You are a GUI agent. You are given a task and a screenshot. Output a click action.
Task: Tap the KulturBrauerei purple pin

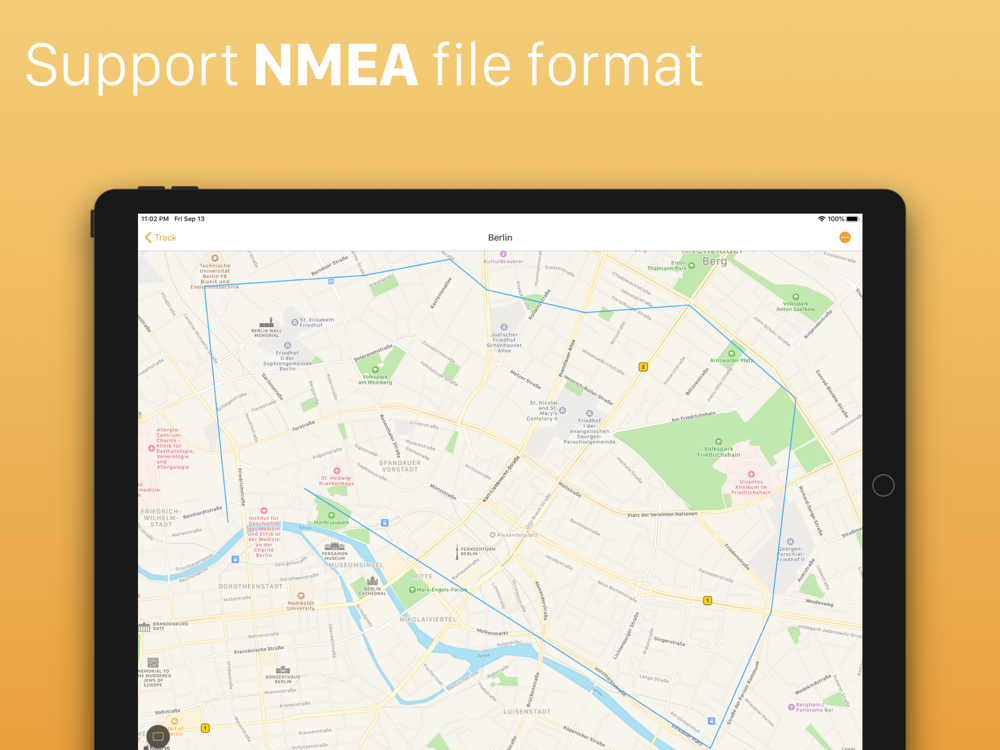tap(503, 254)
